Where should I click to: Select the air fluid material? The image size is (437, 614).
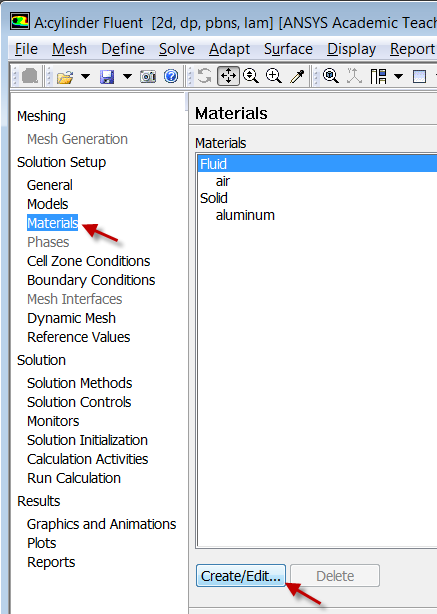pyautogui.click(x=223, y=181)
